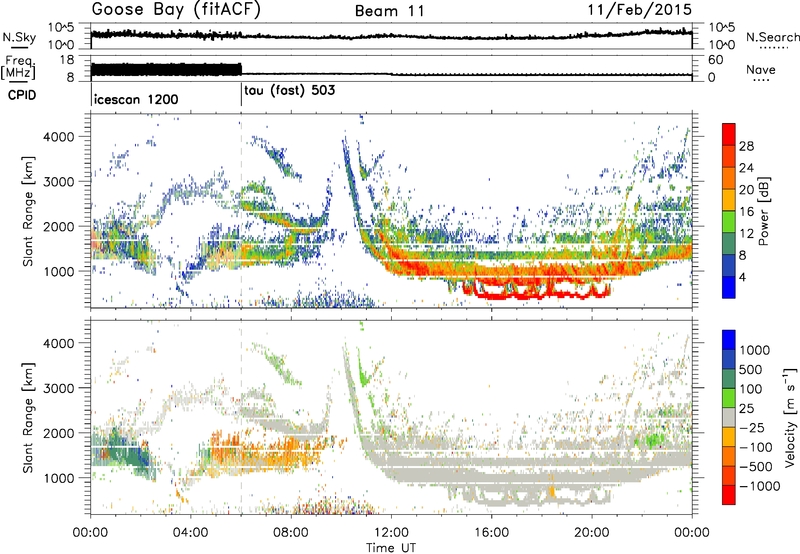Viewport: 800px width, 554px height.
Task: Select the '60' Nave axis tick
Action: [x=716, y=60]
